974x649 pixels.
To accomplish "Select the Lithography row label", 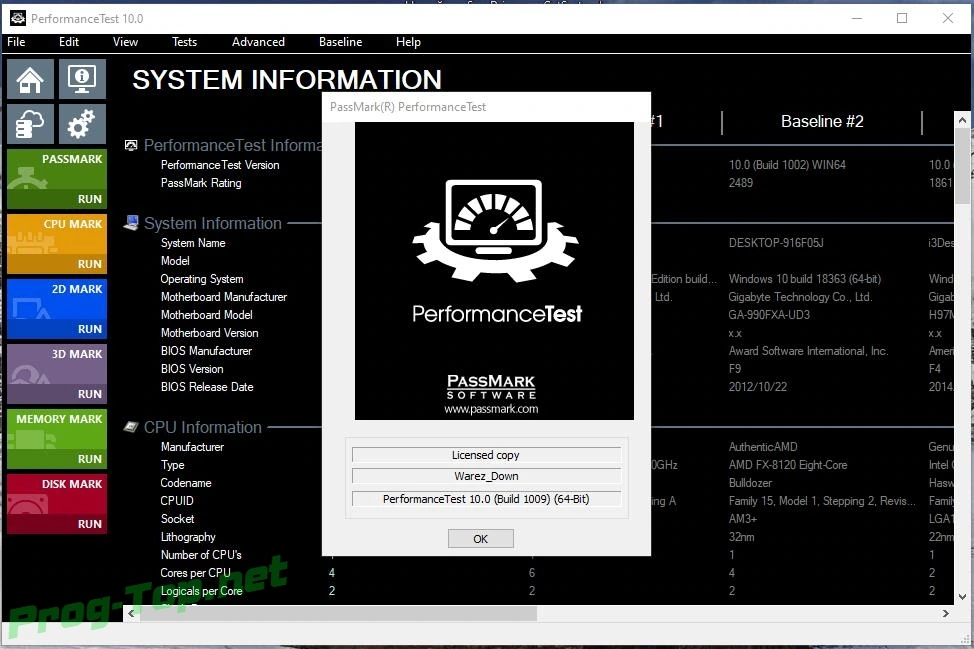I will tap(188, 537).
